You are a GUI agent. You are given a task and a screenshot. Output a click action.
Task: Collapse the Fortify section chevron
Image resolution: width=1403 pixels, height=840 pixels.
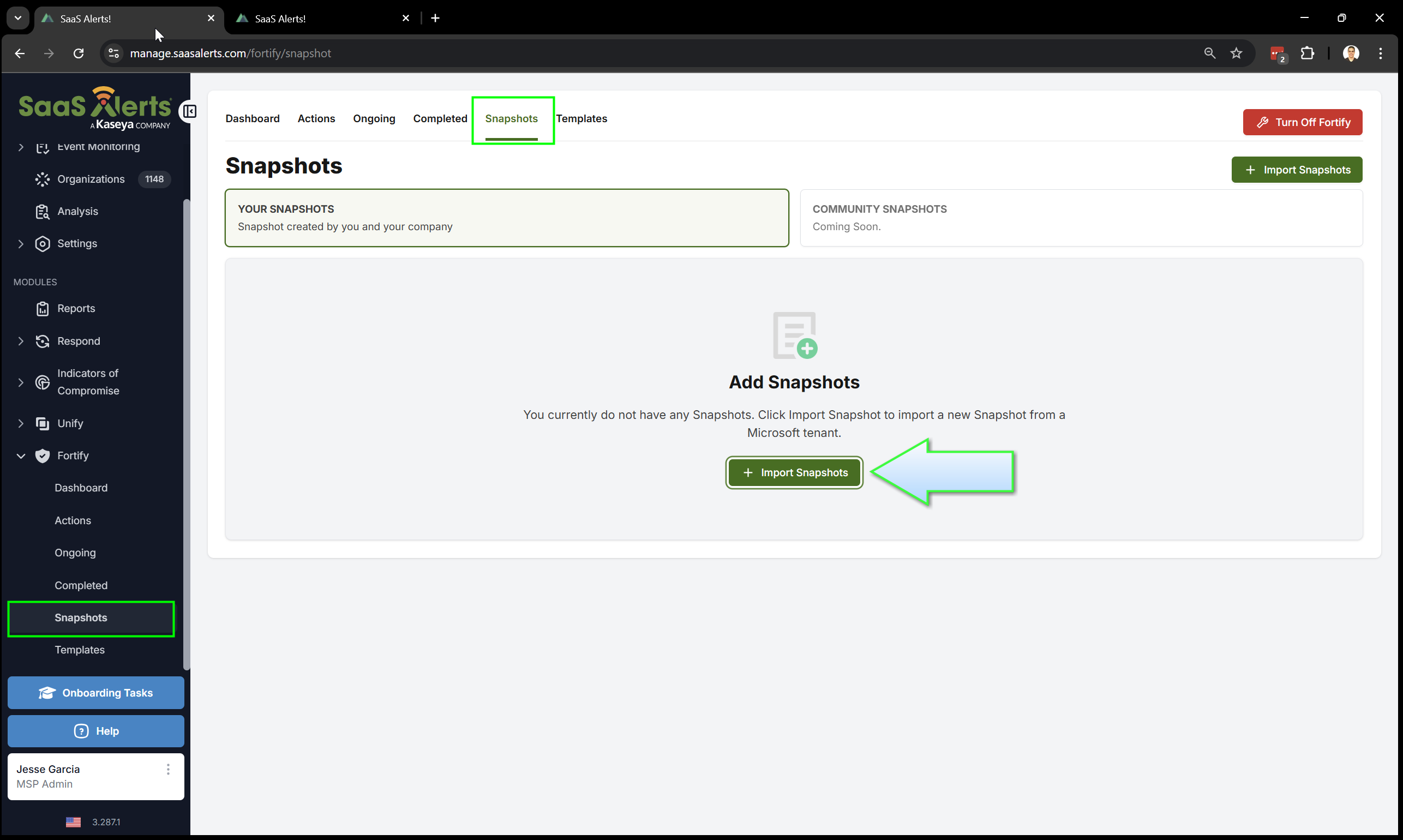(x=21, y=456)
